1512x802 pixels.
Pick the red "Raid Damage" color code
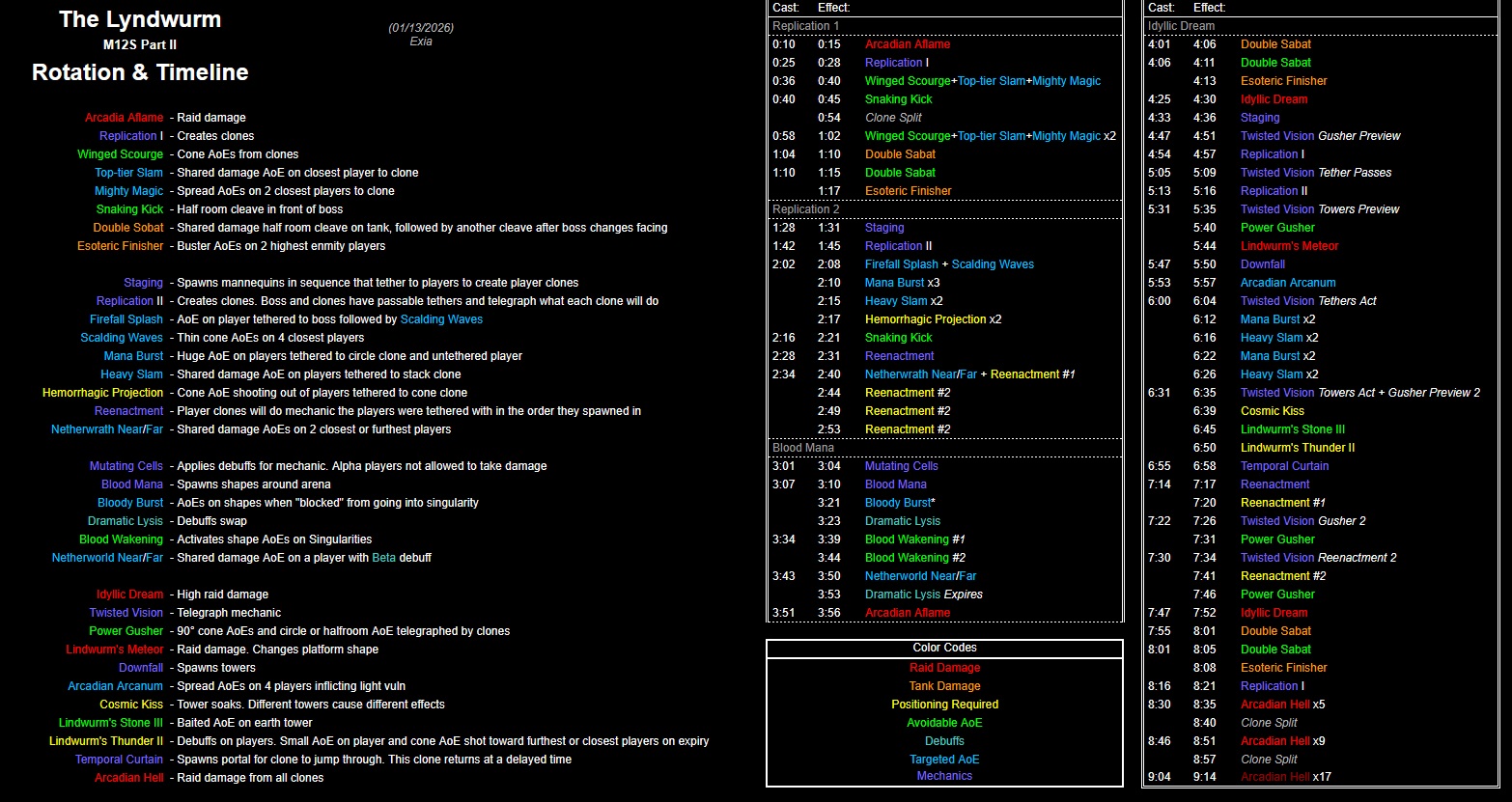coord(944,668)
